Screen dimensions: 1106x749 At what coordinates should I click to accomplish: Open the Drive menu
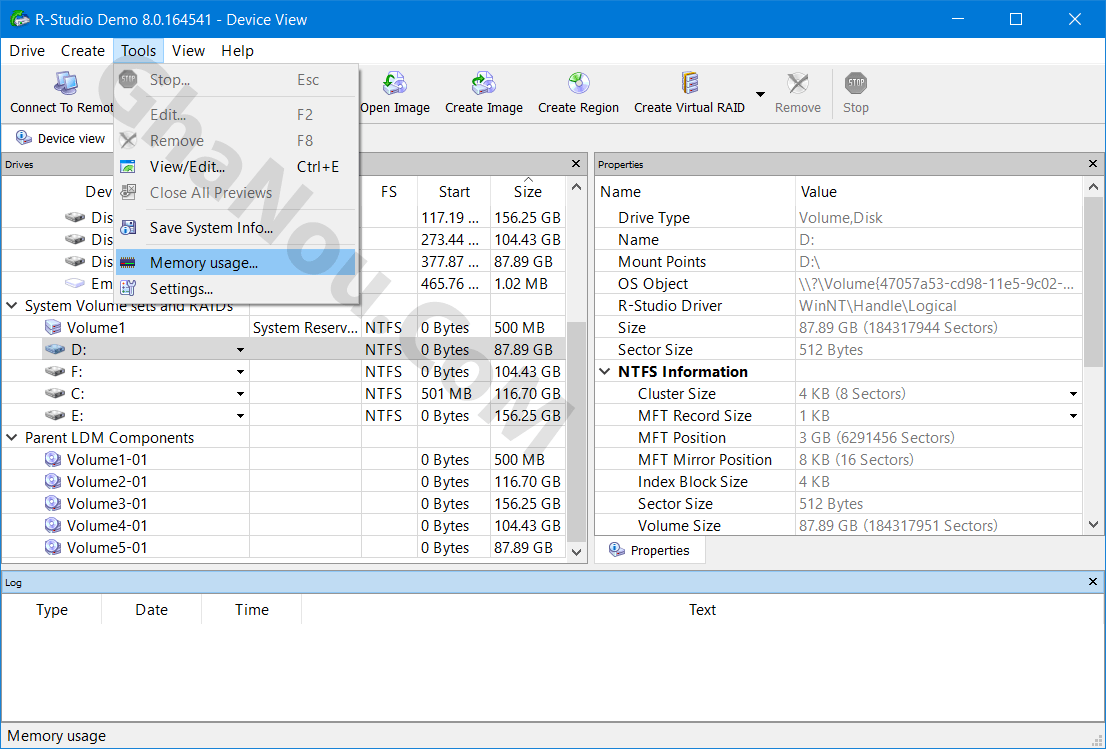pyautogui.click(x=27, y=51)
